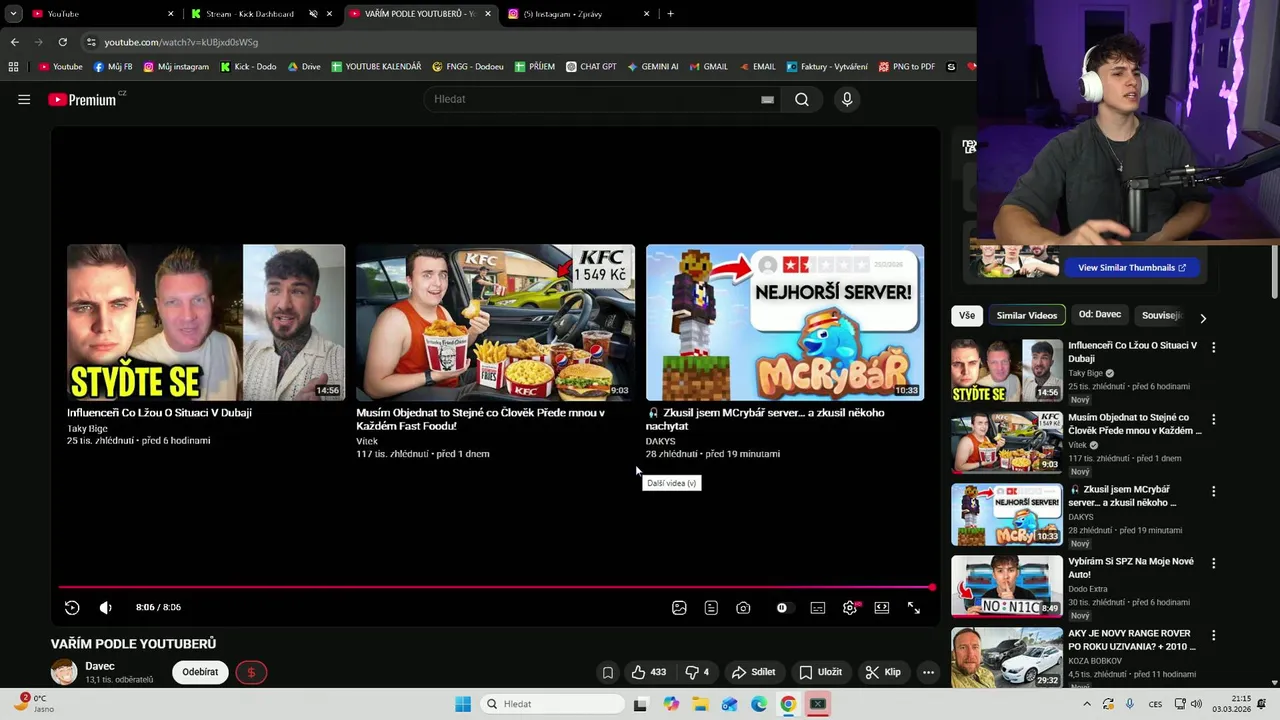Open the on-screen keyboard icon in search box
Image resolution: width=1280 pixels, height=720 pixels.
pyautogui.click(x=767, y=100)
